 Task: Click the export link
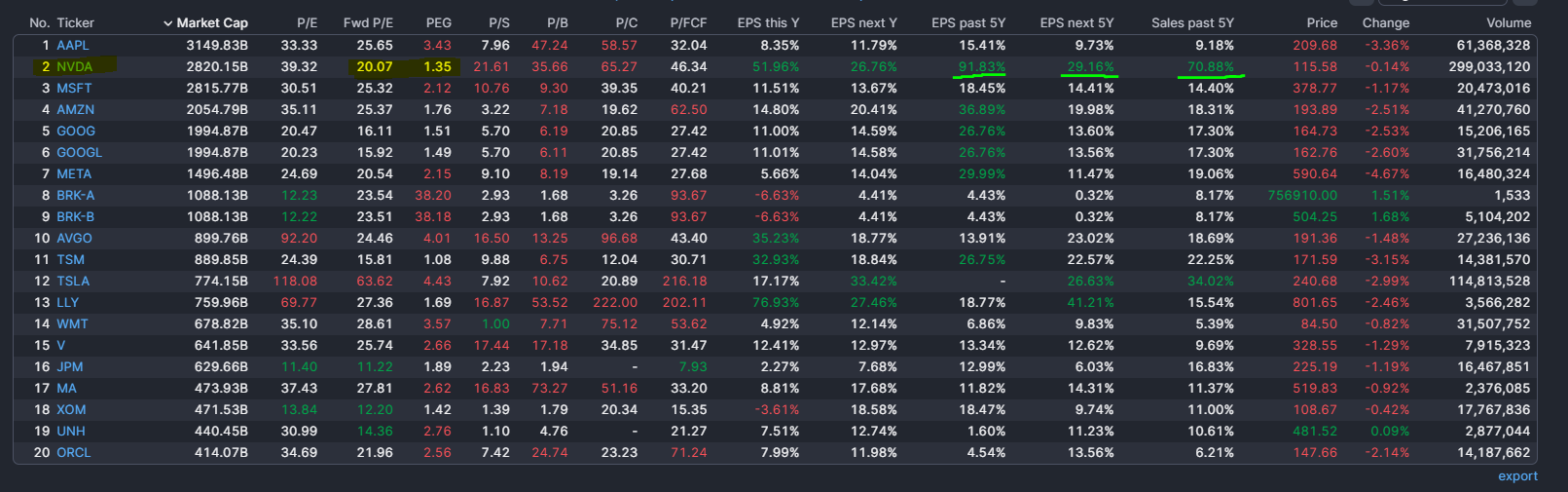coord(1517,476)
